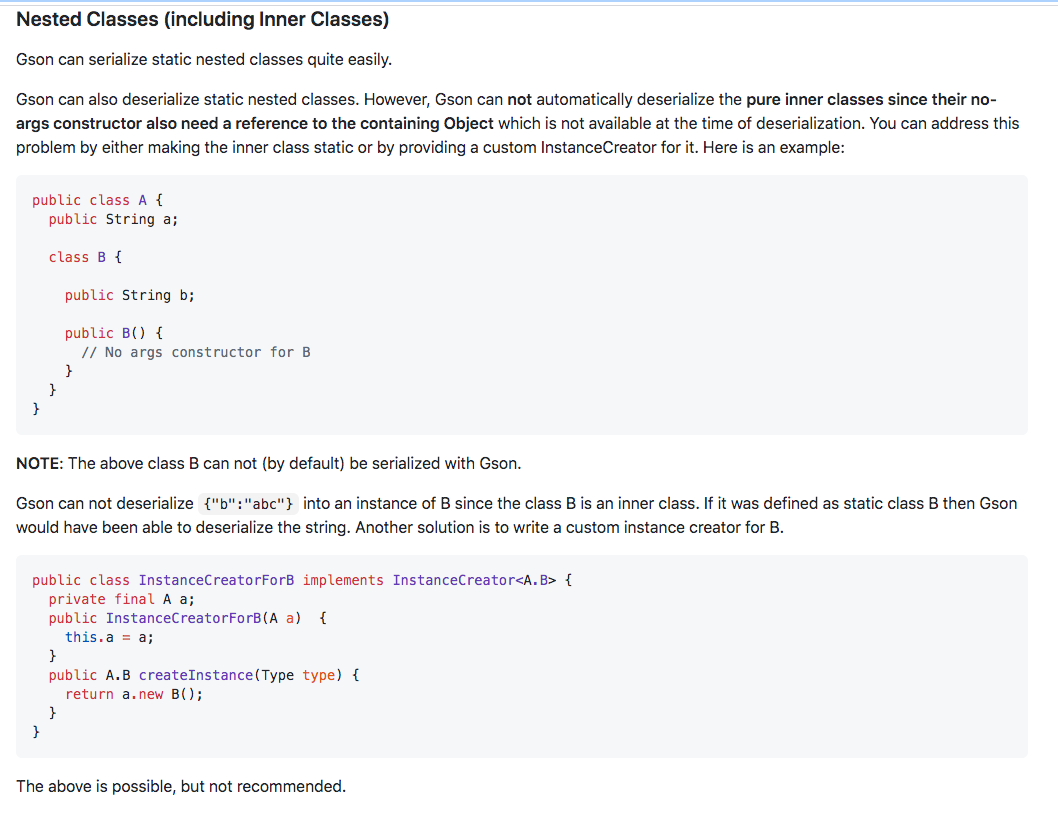This screenshot has height=815, width=1058.
Task: Click the sentence "The above is possible, but not recommended."
Action: (181, 786)
